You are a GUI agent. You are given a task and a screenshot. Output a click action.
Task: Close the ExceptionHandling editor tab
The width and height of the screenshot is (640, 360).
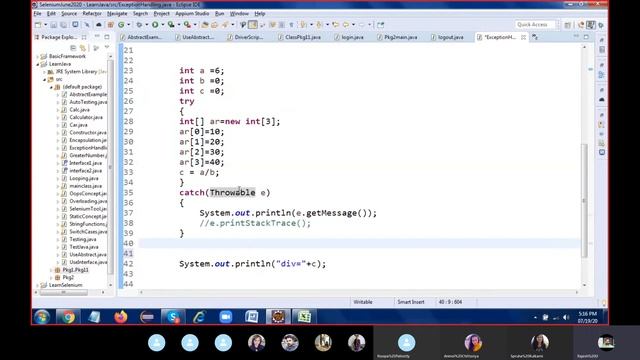click(x=523, y=37)
